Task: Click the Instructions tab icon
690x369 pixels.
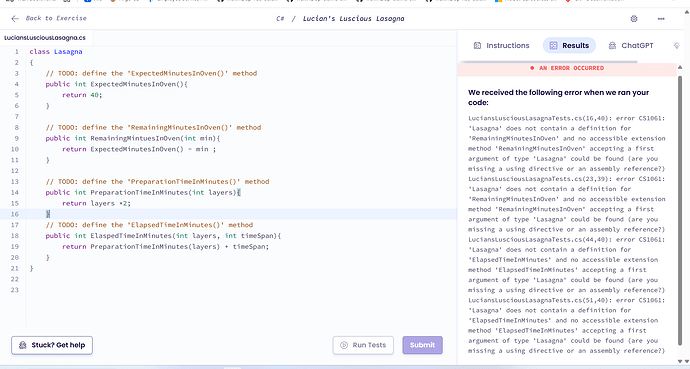Action: pos(477,45)
